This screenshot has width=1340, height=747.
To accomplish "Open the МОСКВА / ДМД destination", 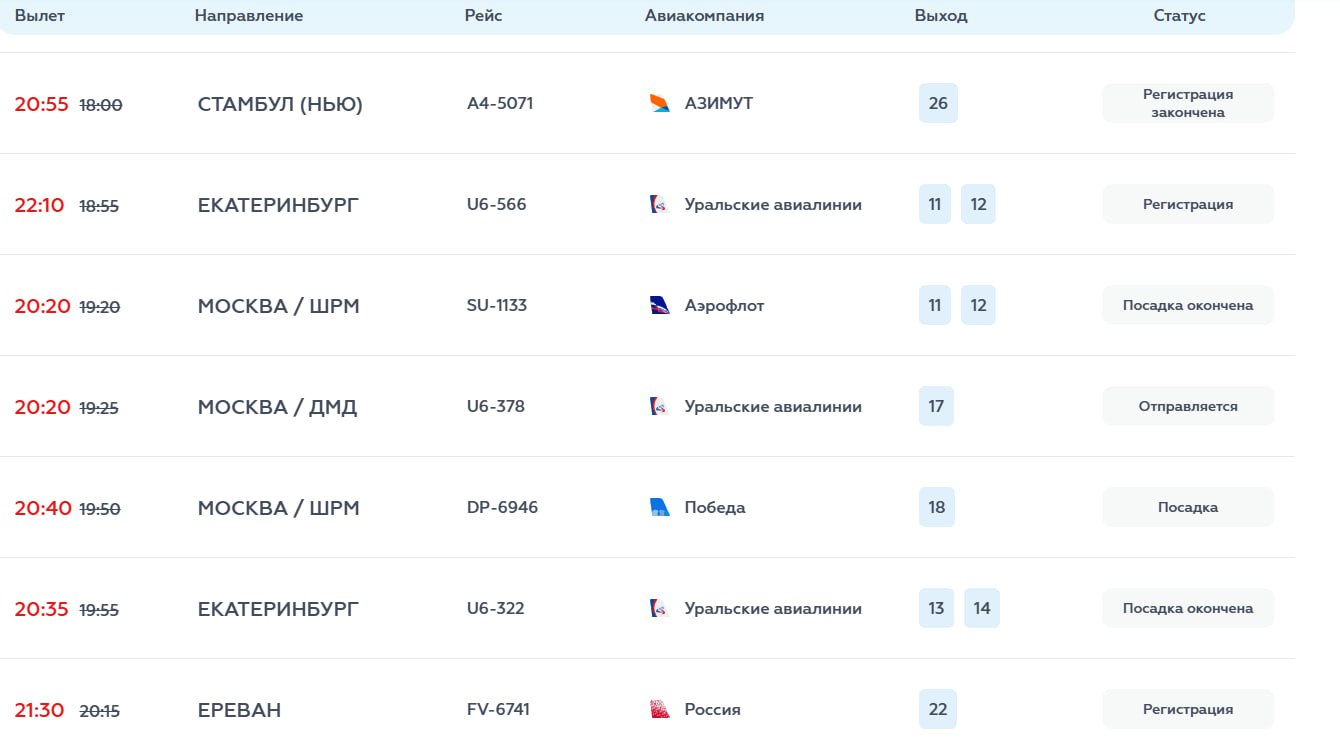I will click(x=277, y=407).
